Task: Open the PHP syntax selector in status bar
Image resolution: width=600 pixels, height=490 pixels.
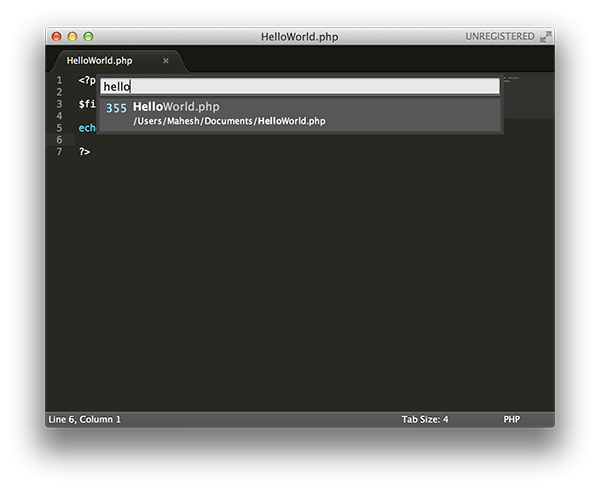Action: click(x=511, y=419)
